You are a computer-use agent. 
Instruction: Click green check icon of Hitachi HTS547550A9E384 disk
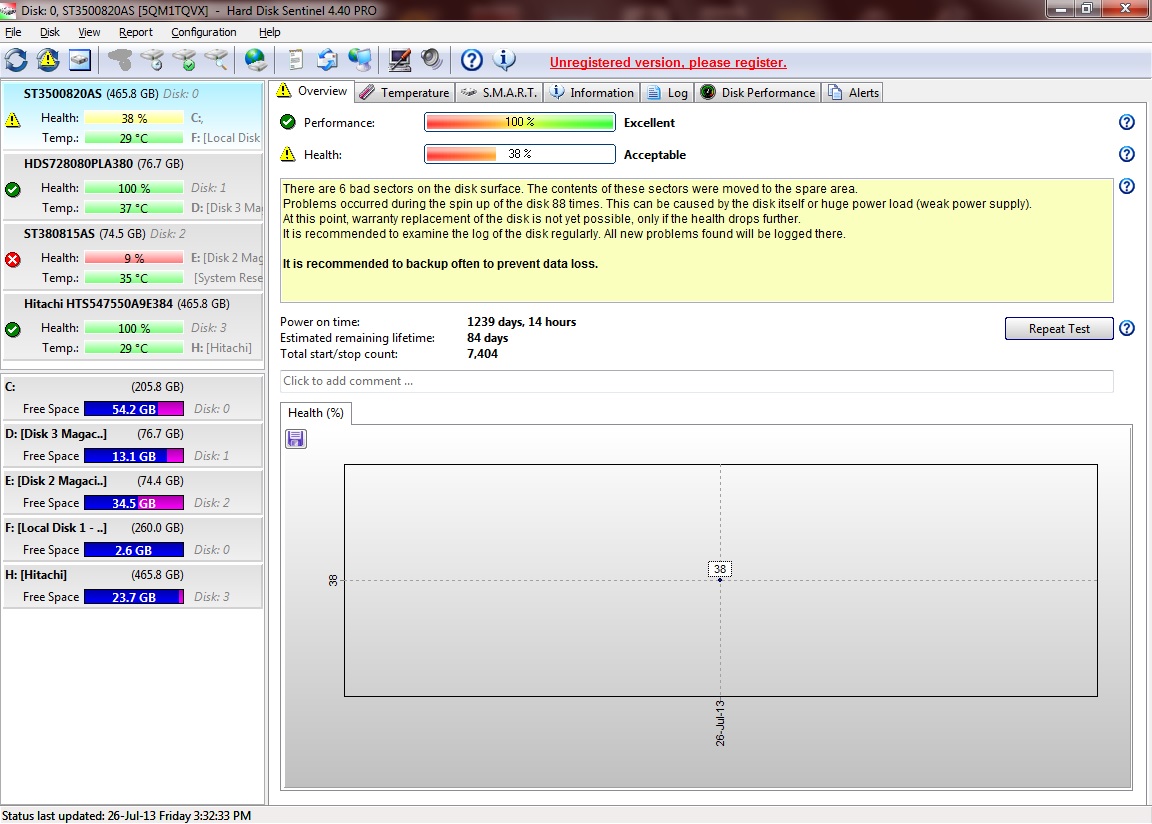click(x=12, y=330)
